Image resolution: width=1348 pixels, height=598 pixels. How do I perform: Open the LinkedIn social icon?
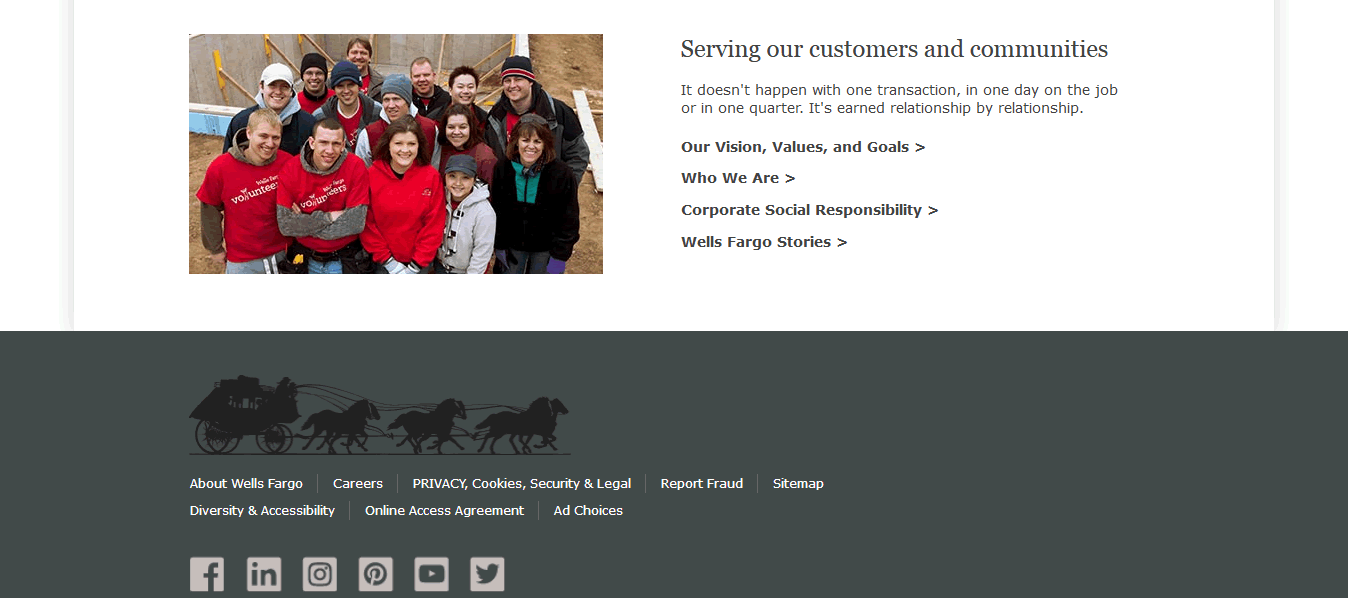tap(264, 574)
